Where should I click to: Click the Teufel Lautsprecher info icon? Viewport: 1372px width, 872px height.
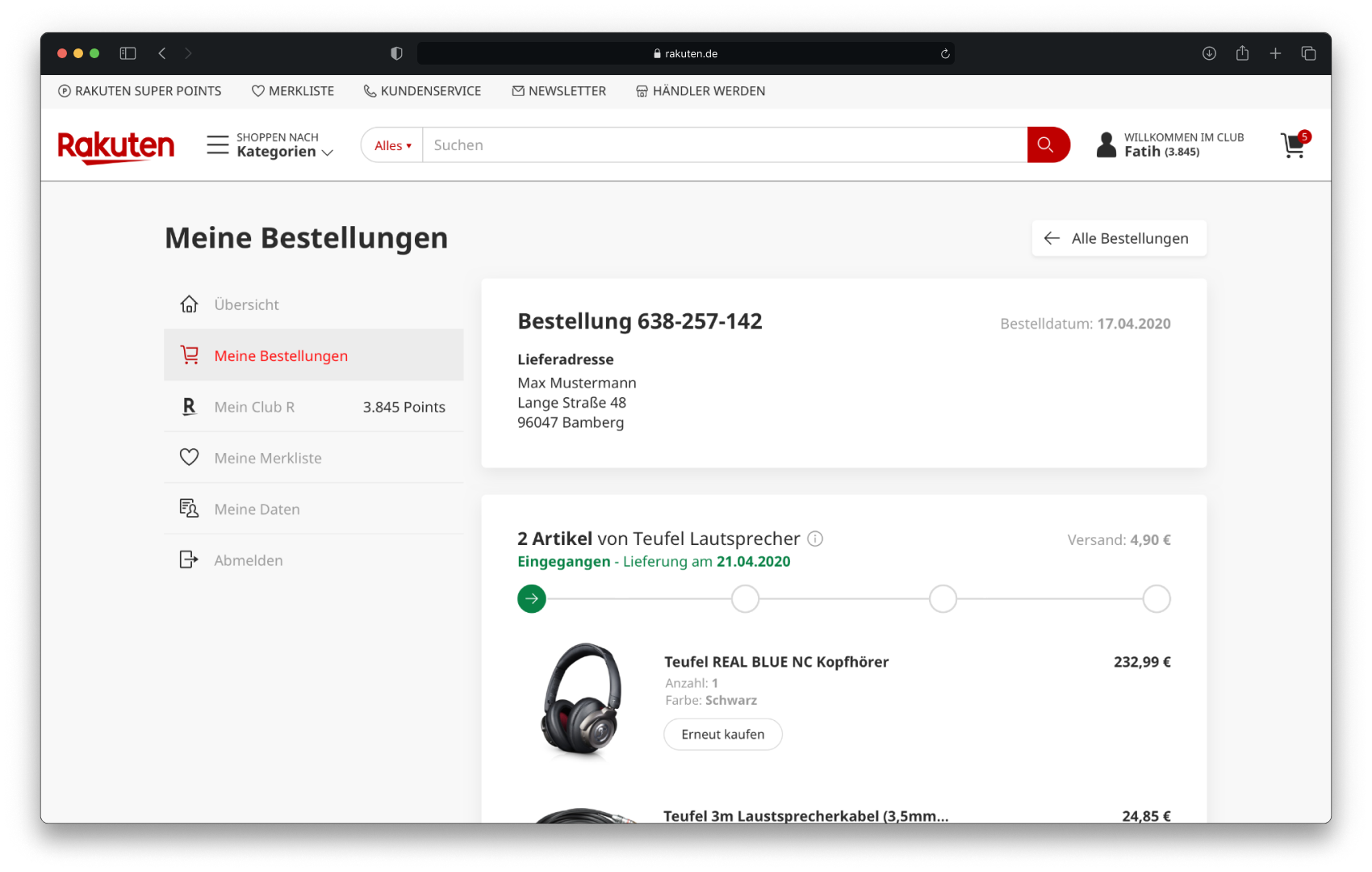pos(815,539)
